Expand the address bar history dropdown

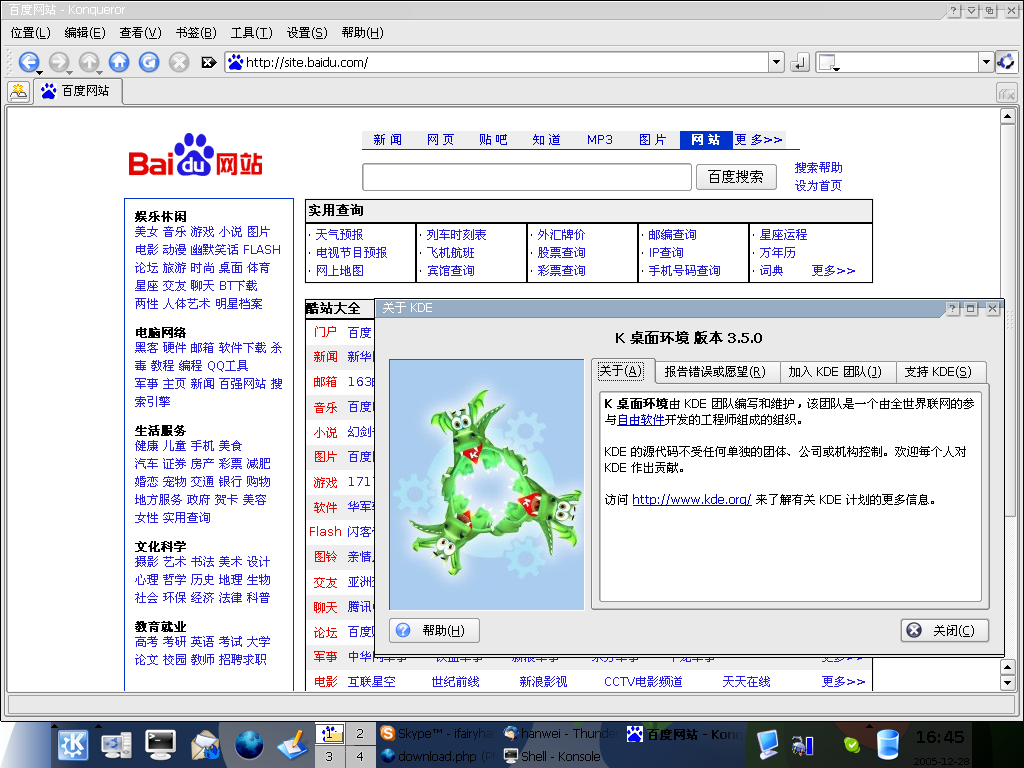click(x=776, y=62)
